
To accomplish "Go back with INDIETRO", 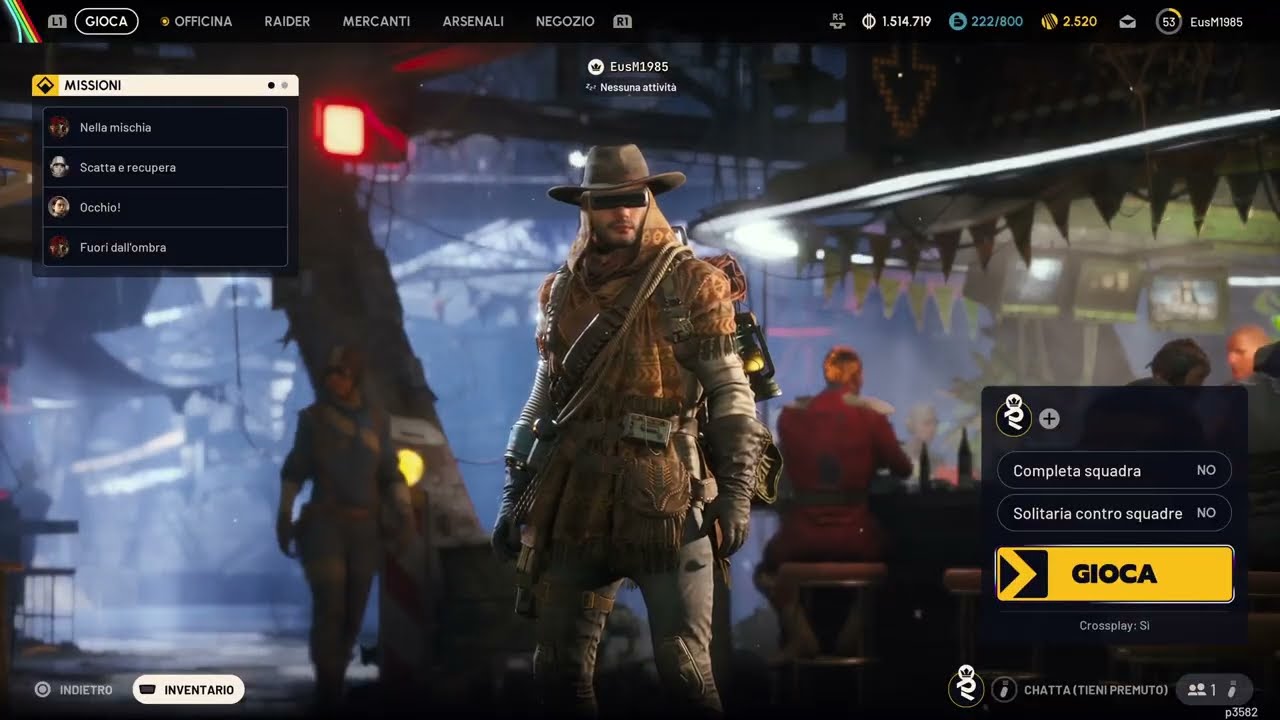I will click(x=86, y=690).
